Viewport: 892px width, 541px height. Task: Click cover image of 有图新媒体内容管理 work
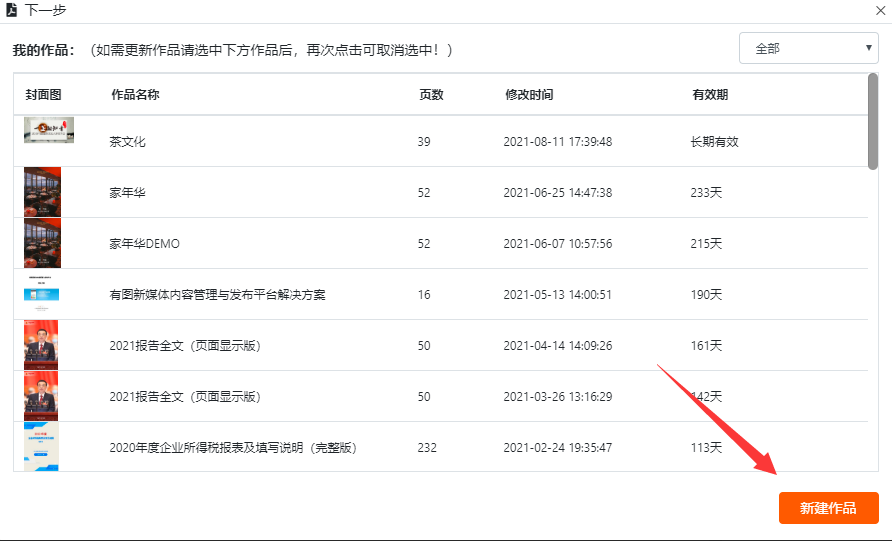[x=42, y=295]
